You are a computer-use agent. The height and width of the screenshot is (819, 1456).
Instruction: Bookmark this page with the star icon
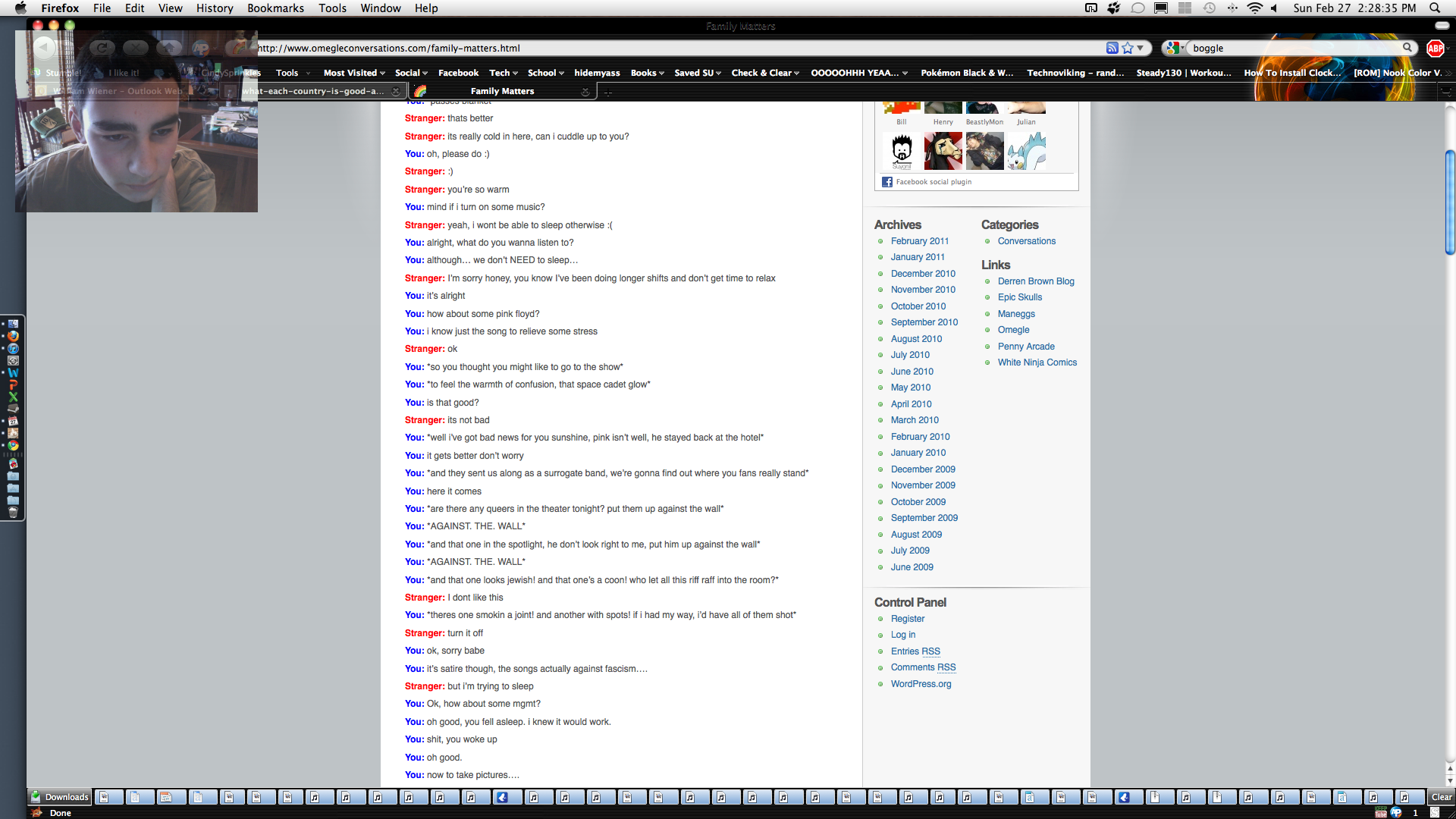point(1128,48)
